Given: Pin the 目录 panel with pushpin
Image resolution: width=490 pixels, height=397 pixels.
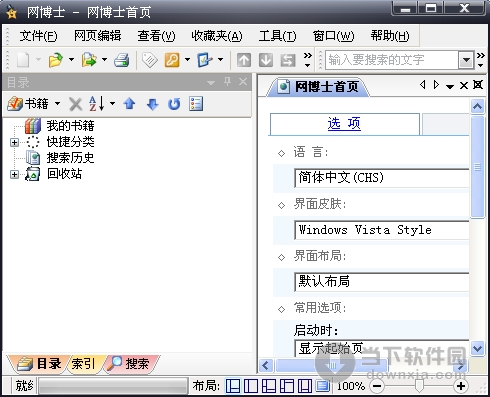Looking at the screenshot, I should click(x=227, y=82).
